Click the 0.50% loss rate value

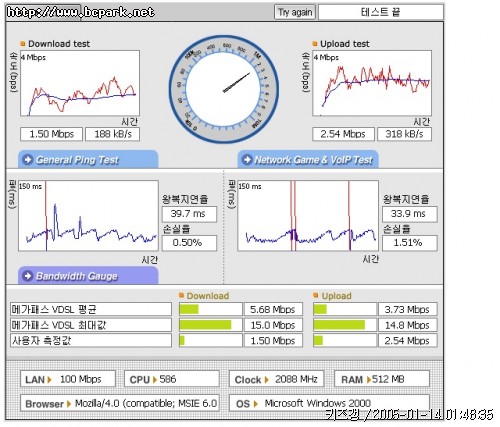click(189, 243)
